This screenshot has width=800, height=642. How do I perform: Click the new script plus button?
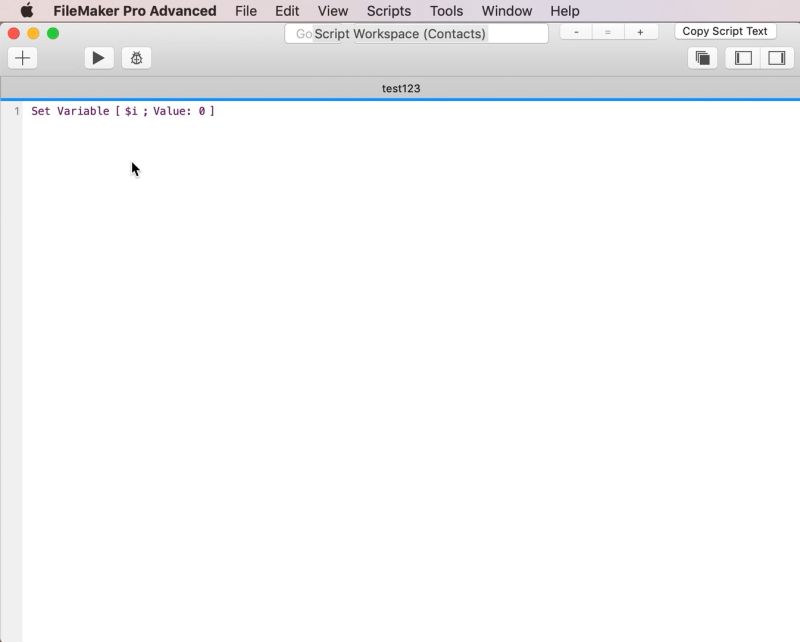coord(22,58)
